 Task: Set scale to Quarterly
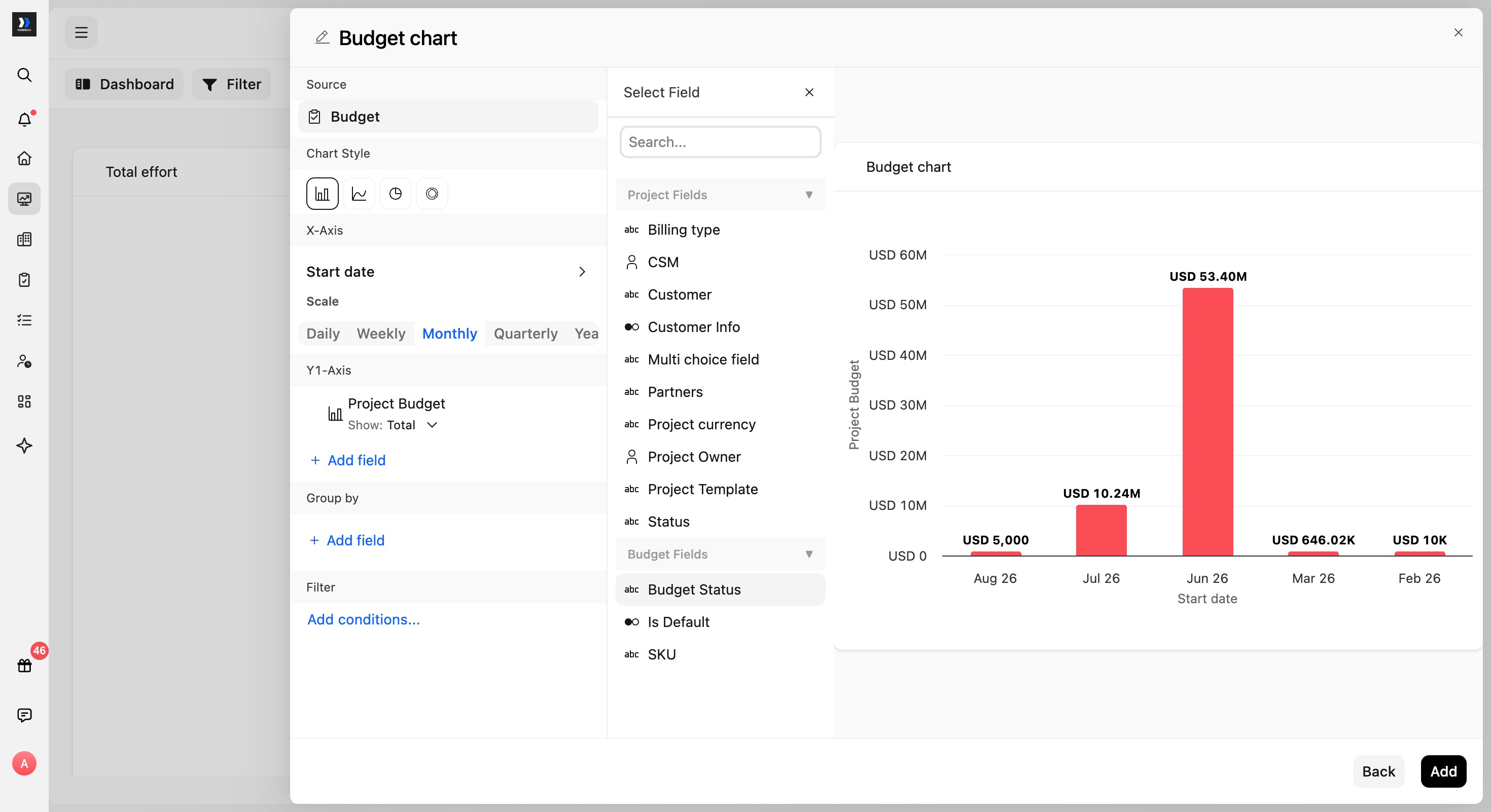[x=525, y=334]
